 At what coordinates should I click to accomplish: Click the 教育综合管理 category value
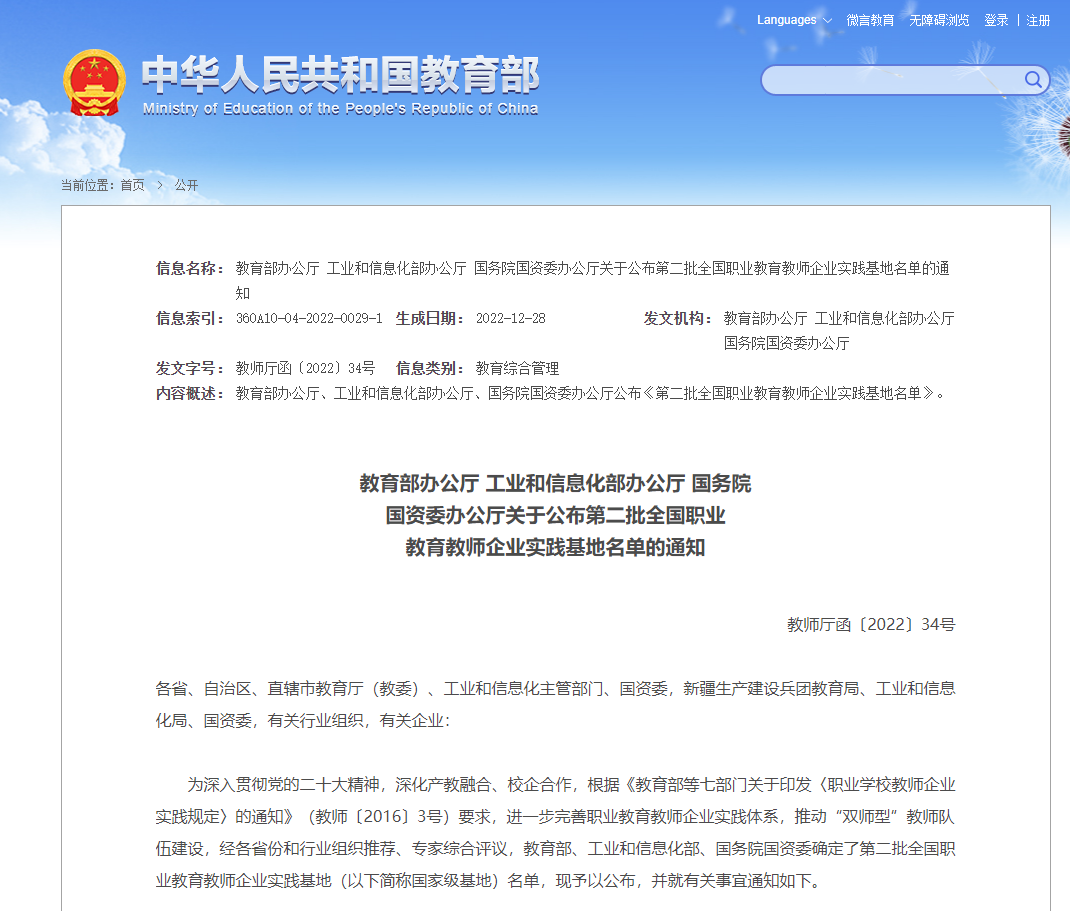(x=517, y=369)
